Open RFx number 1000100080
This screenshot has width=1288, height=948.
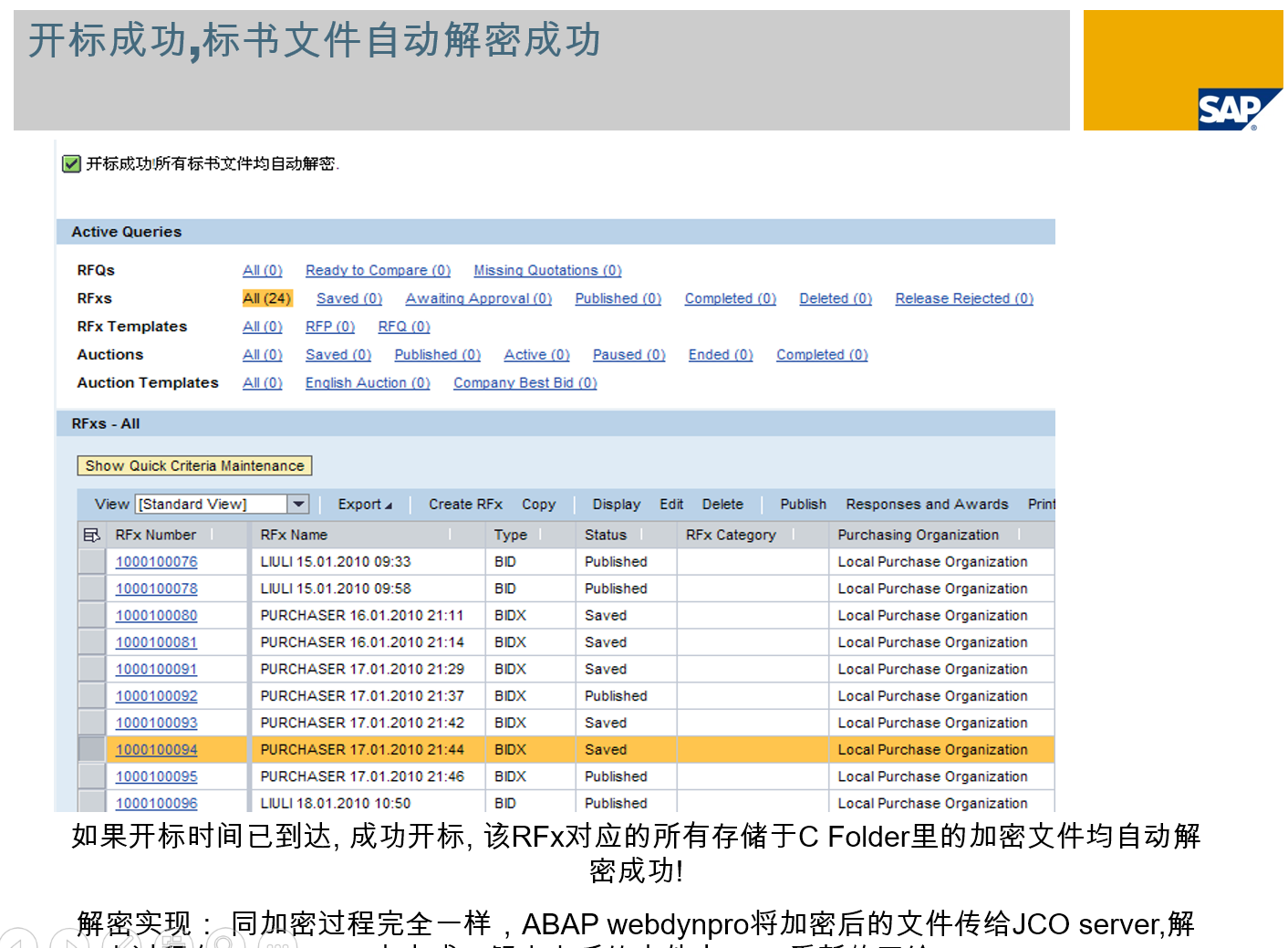[x=156, y=616]
